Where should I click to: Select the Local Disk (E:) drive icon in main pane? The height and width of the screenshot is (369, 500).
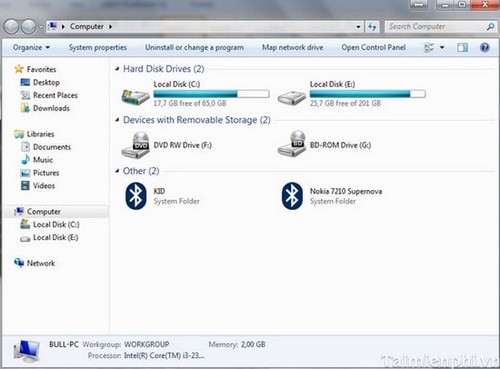click(x=292, y=98)
